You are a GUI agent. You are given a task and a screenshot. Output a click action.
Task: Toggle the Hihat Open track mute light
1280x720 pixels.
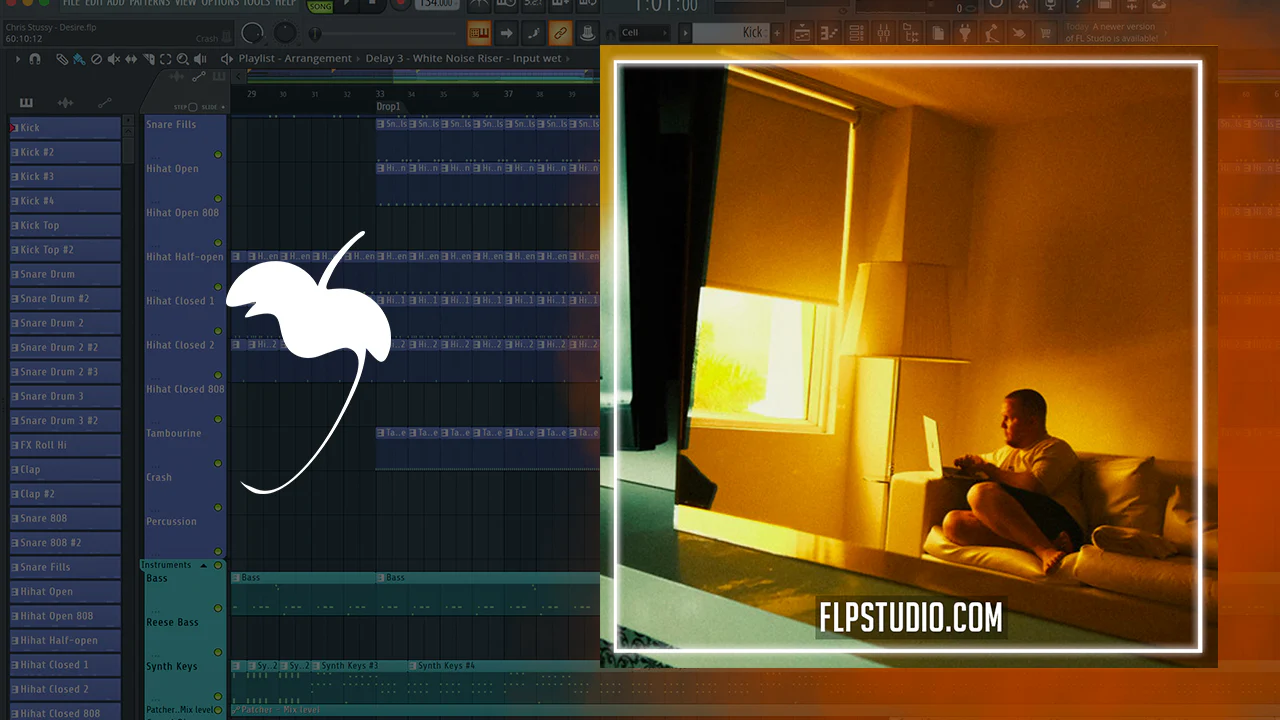click(218, 199)
